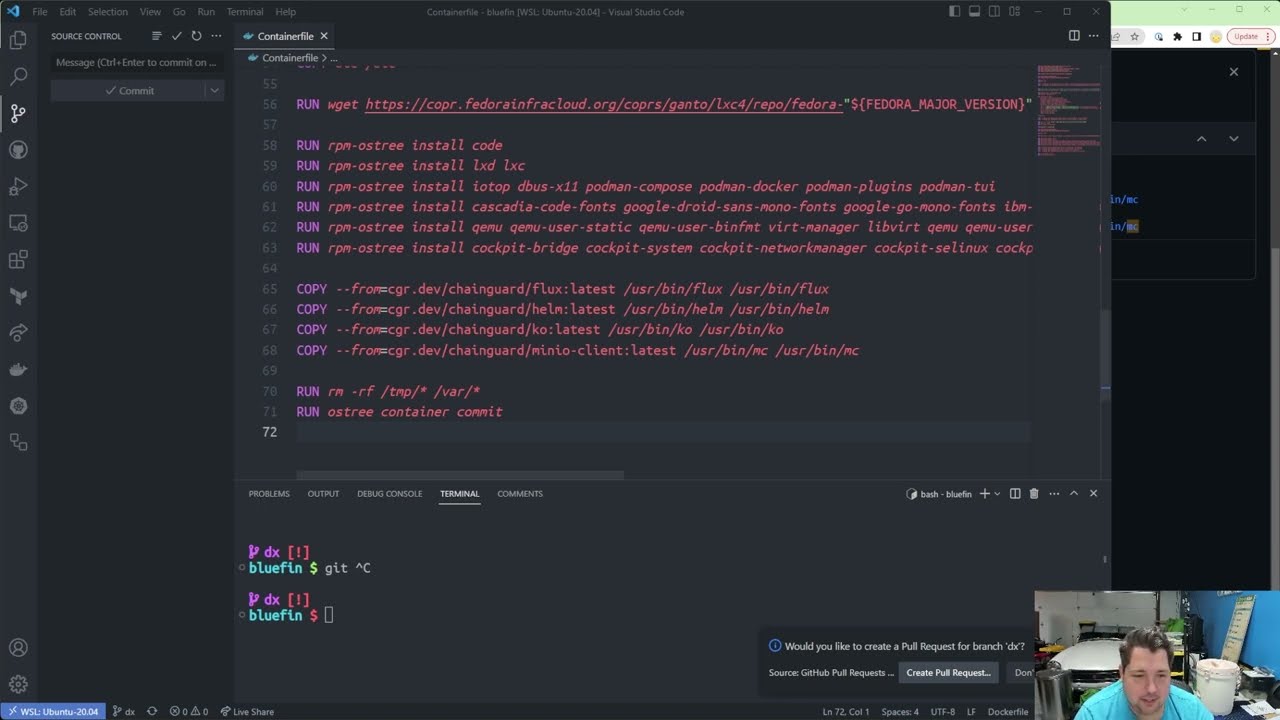
Task: Switch to the Comments panel tab
Action: (x=520, y=493)
